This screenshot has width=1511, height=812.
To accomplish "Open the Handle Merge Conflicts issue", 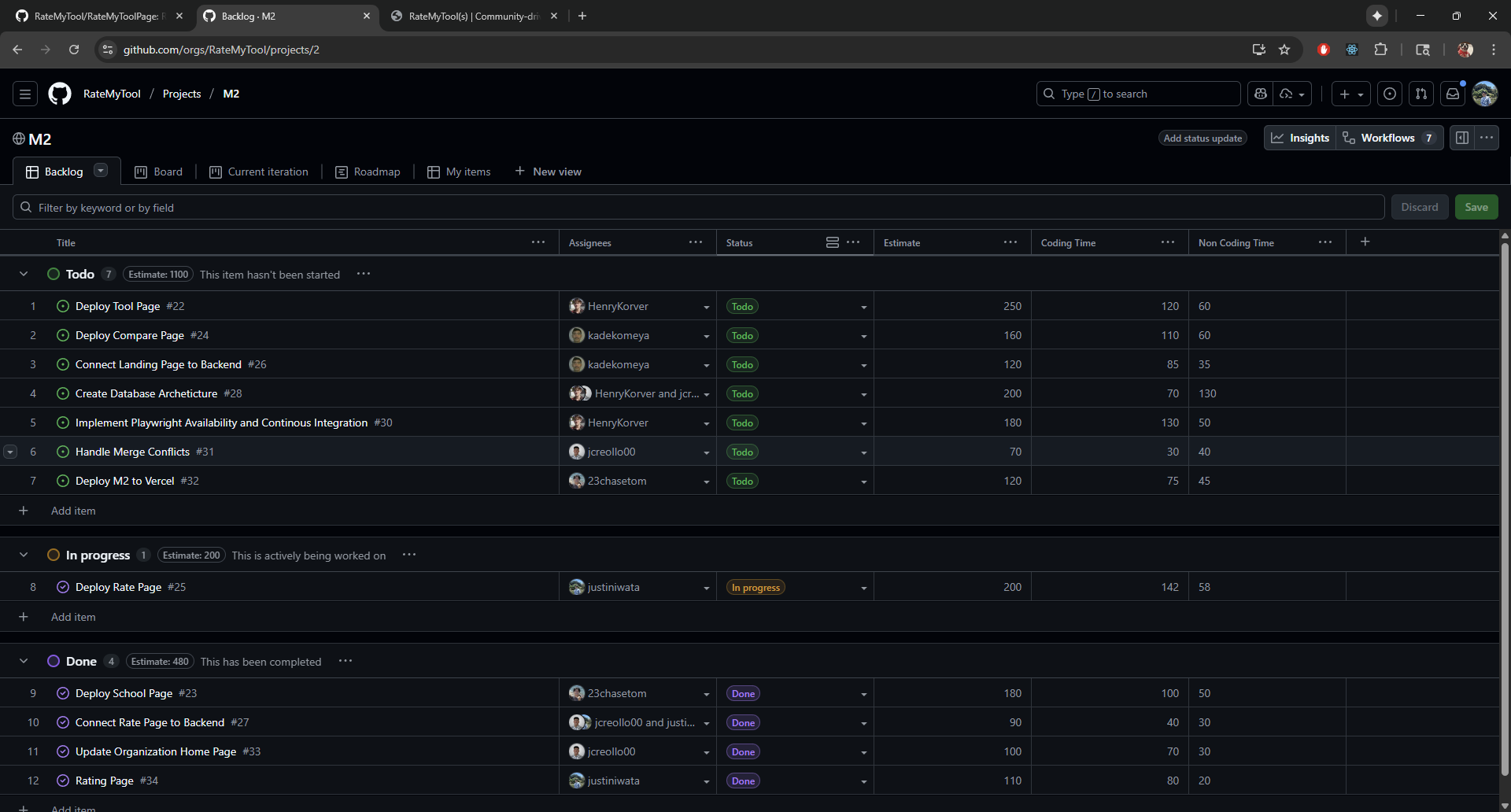I will [x=132, y=452].
